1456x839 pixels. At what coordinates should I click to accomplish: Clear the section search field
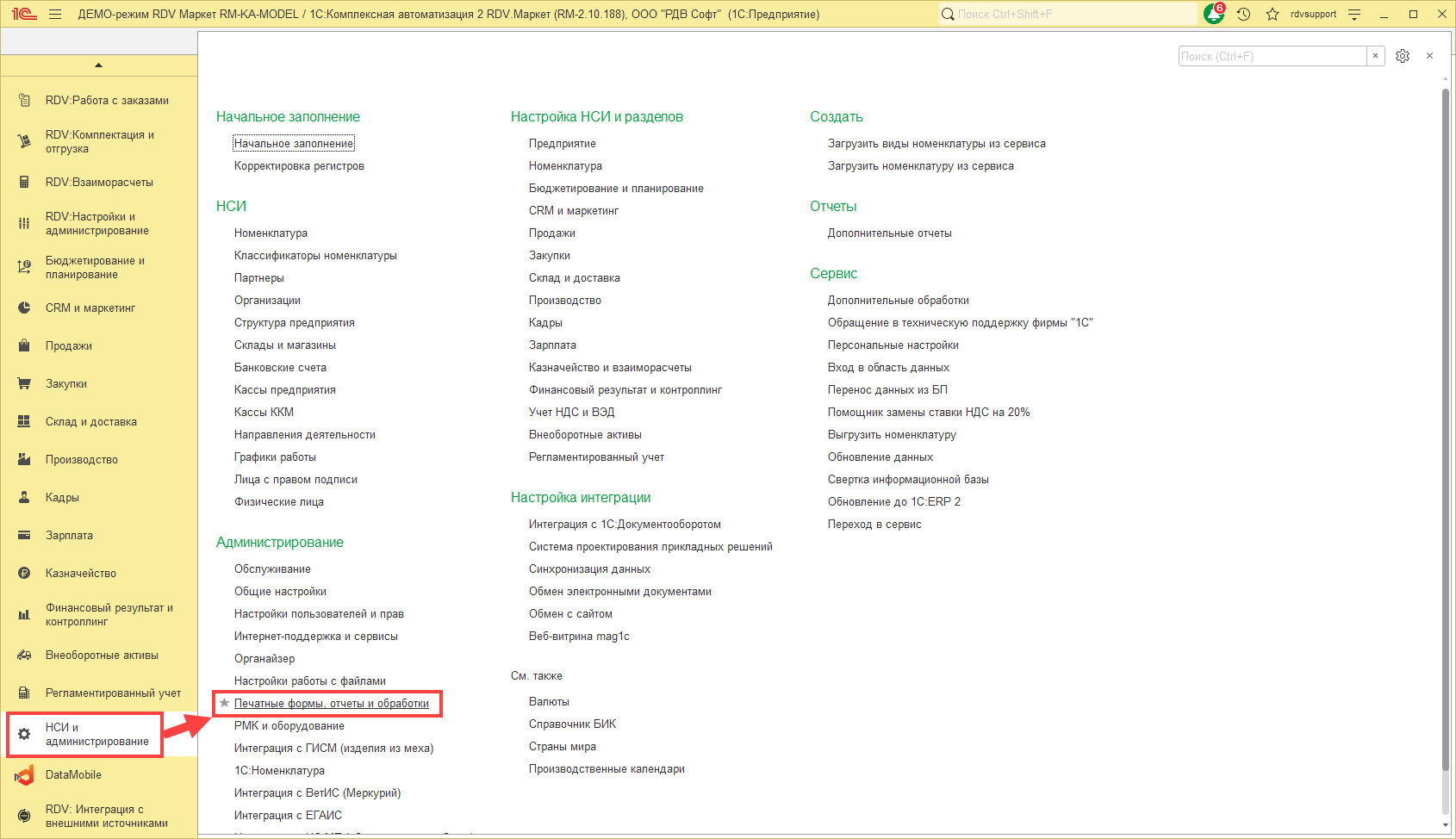click(x=1376, y=56)
